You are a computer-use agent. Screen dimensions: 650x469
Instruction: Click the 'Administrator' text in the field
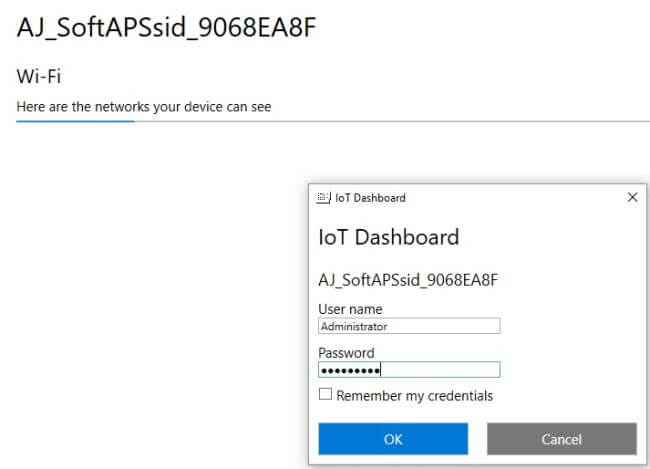[354, 326]
